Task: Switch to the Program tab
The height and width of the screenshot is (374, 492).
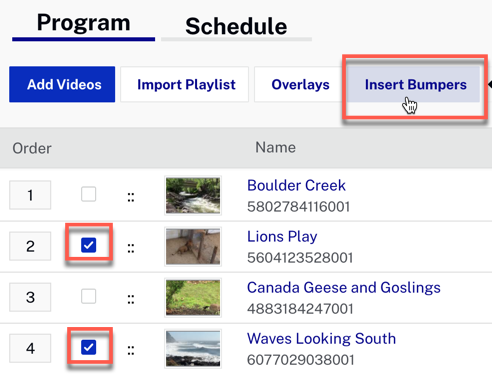Action: (83, 24)
